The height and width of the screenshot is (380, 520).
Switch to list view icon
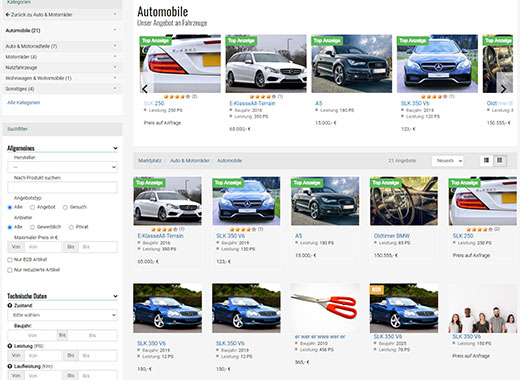pos(486,161)
